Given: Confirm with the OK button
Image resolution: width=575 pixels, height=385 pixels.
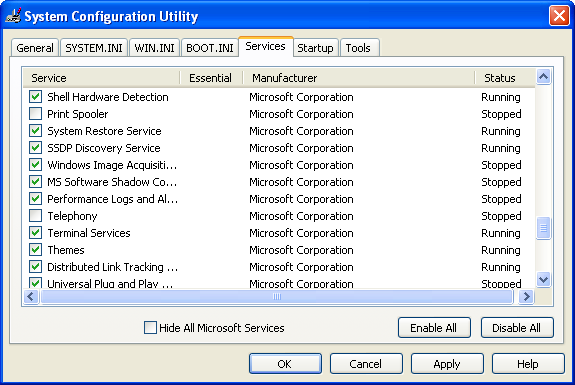Looking at the screenshot, I should 285,363.
